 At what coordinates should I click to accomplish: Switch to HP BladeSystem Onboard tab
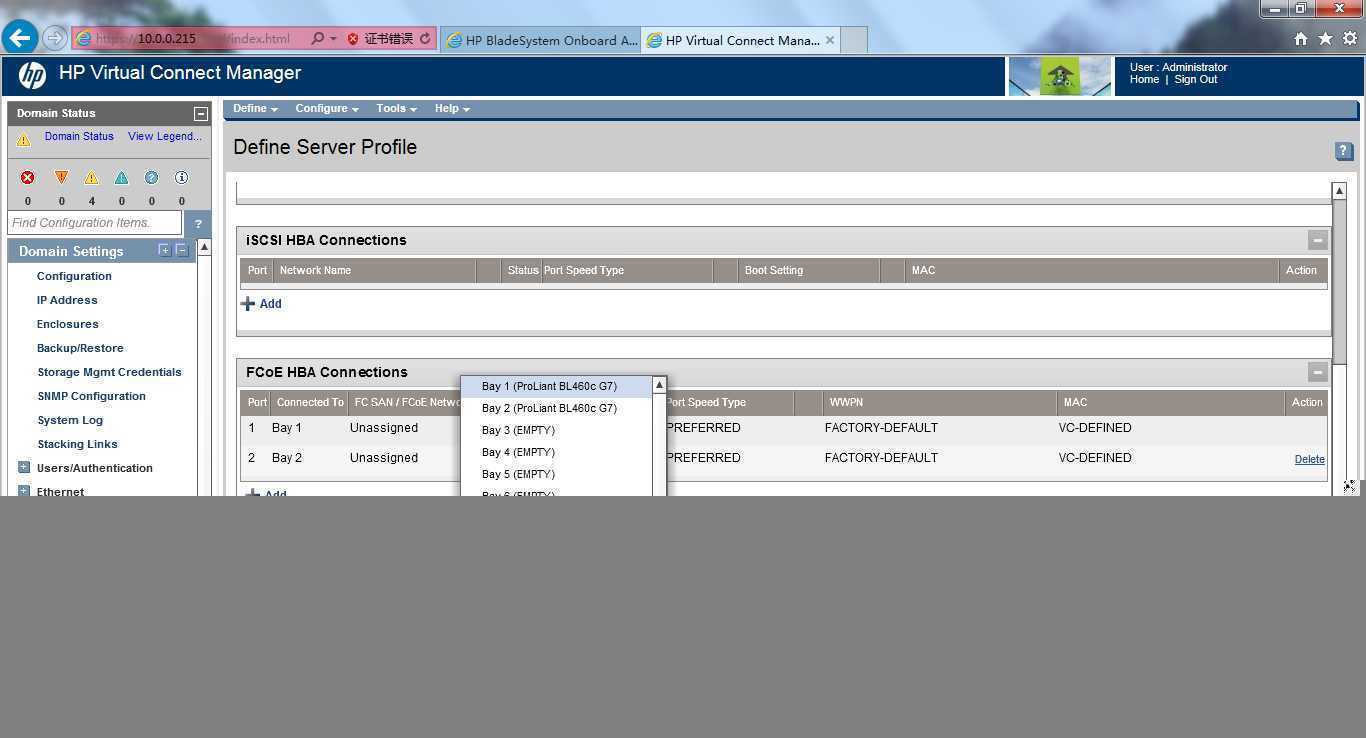point(540,40)
